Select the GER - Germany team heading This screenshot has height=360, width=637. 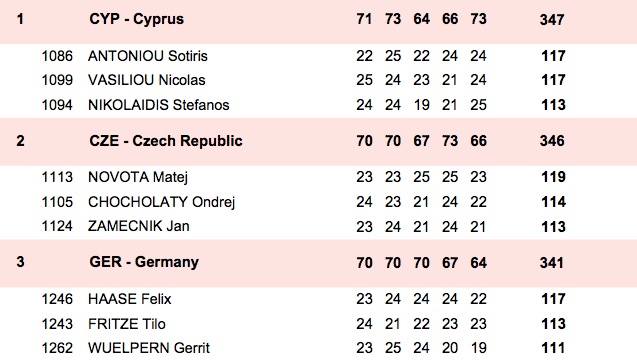[144, 262]
